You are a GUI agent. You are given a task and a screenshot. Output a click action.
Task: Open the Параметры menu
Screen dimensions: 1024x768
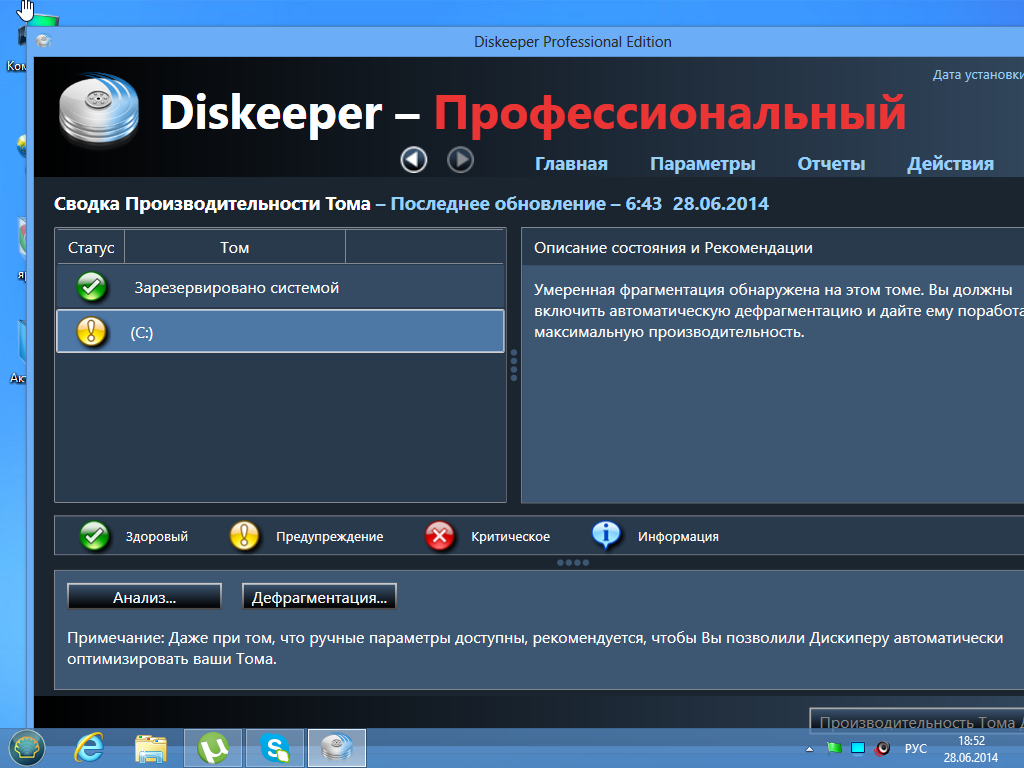click(x=703, y=164)
